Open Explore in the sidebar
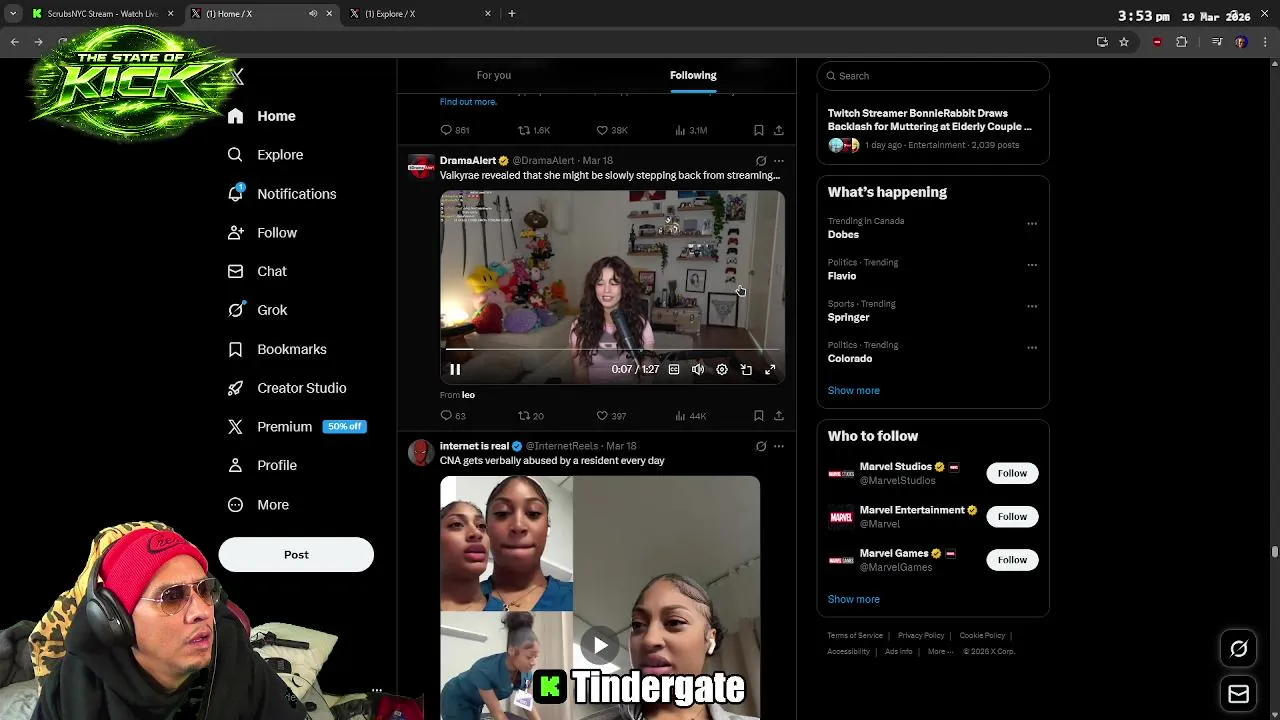The width and height of the screenshot is (1280, 720). coord(265,155)
